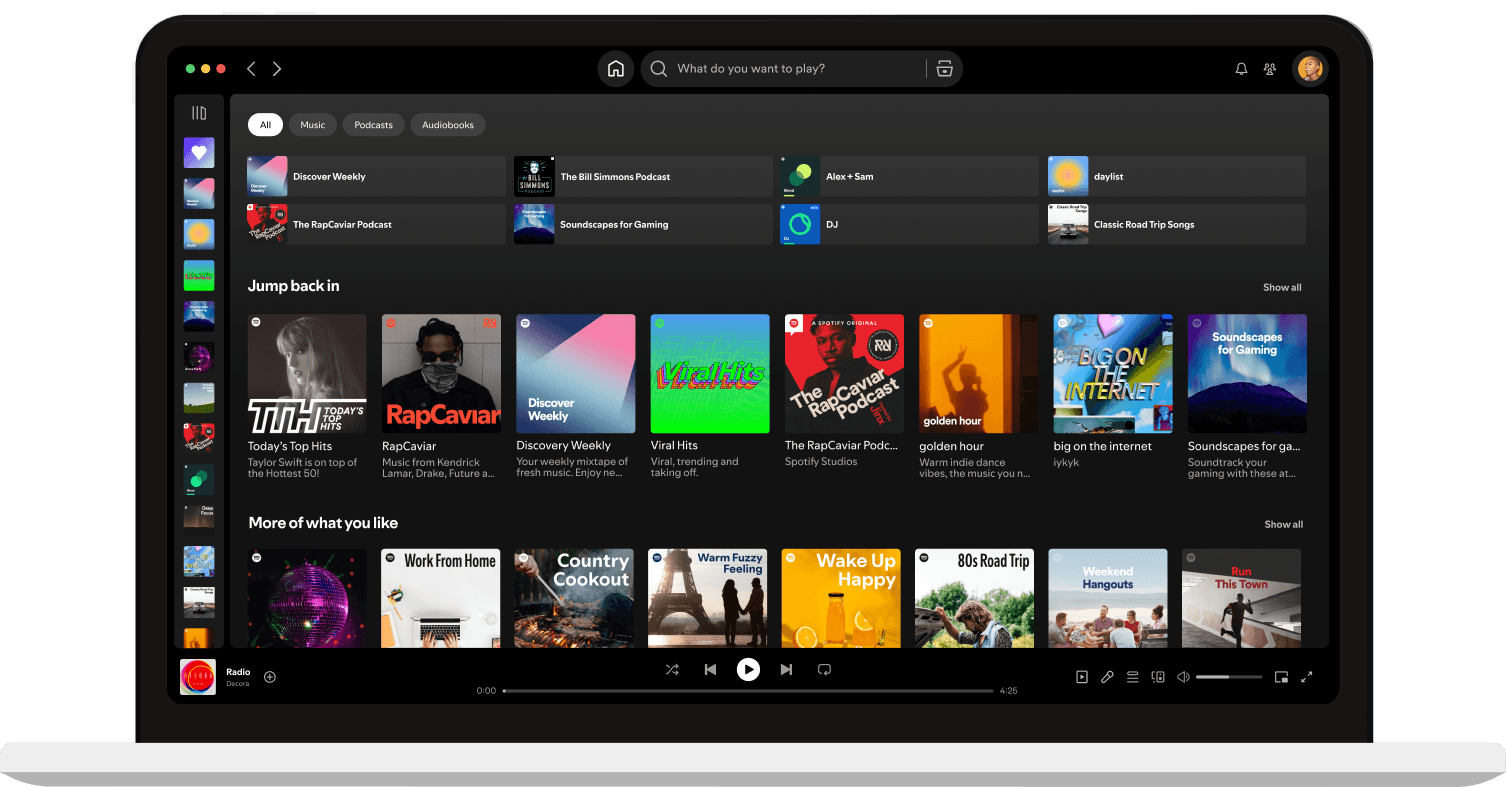Viewport: 1506px width, 787px height.
Task: Click the Connect to a device icon
Action: (1157, 676)
